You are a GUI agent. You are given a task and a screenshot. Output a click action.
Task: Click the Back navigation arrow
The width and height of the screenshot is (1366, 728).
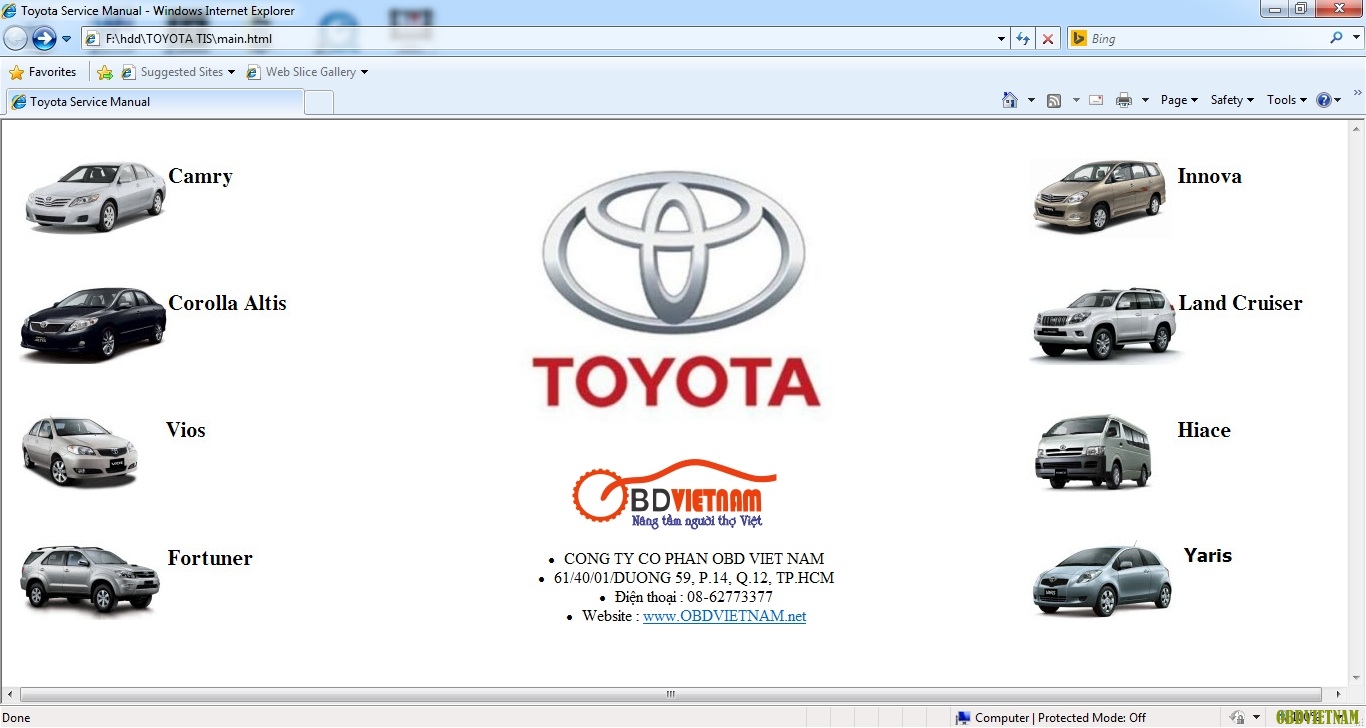[15, 39]
